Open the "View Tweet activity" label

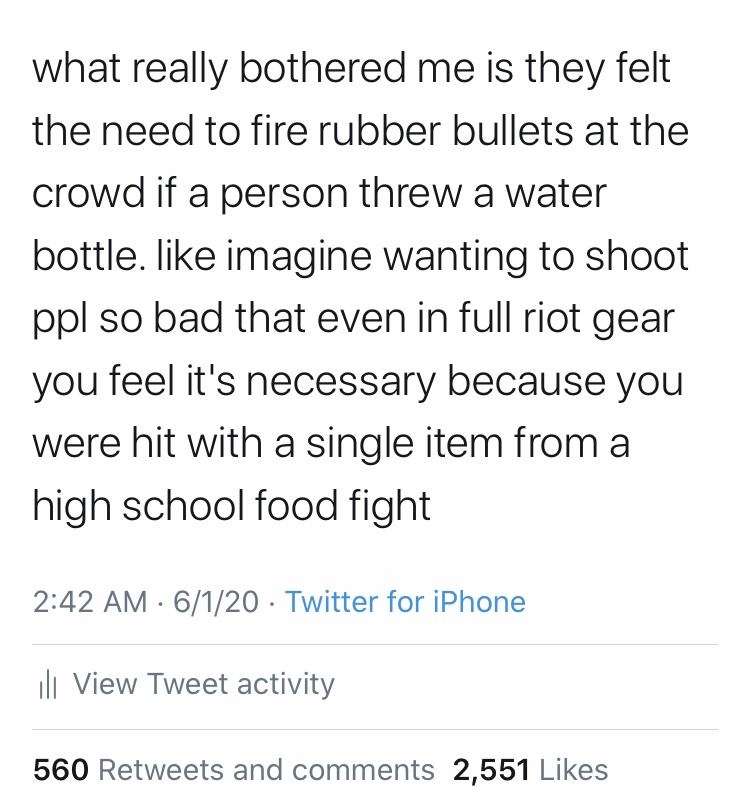[x=203, y=684]
